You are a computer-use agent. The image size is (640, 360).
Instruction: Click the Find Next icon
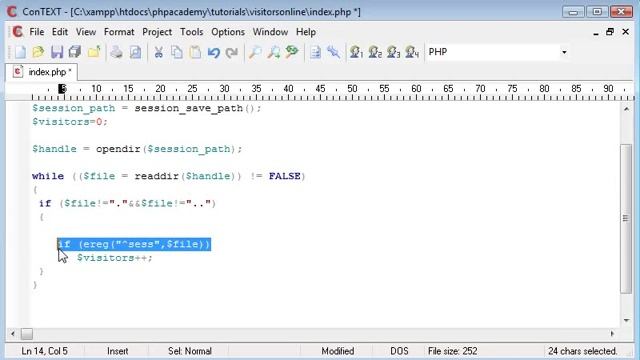pos(273,52)
